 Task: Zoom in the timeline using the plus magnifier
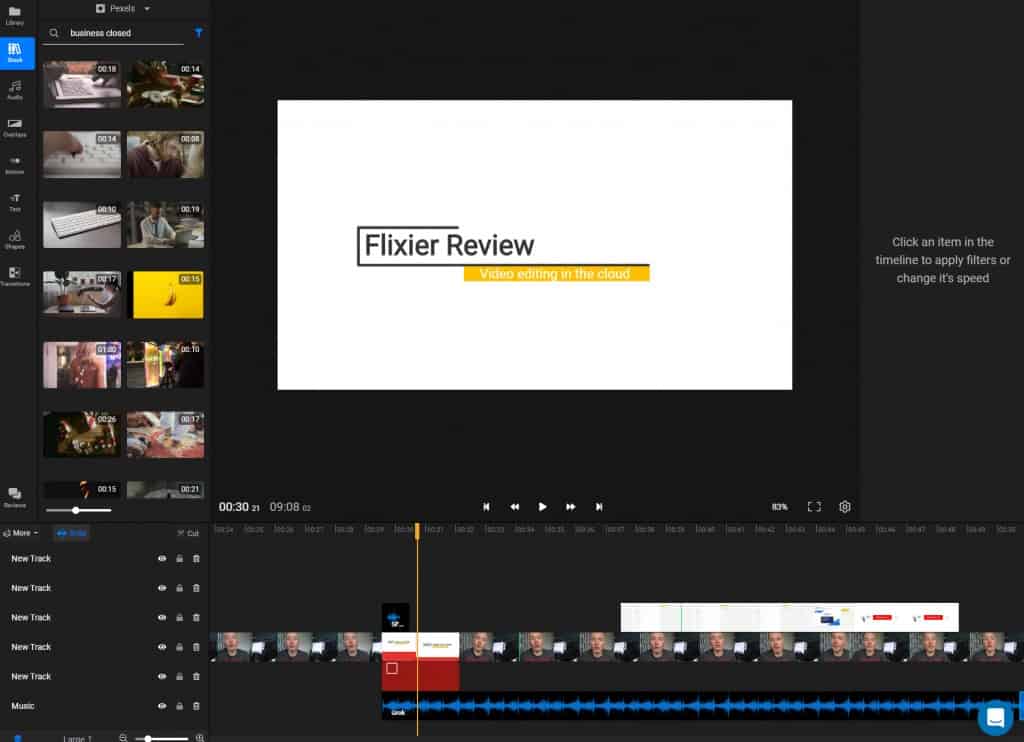(x=200, y=738)
